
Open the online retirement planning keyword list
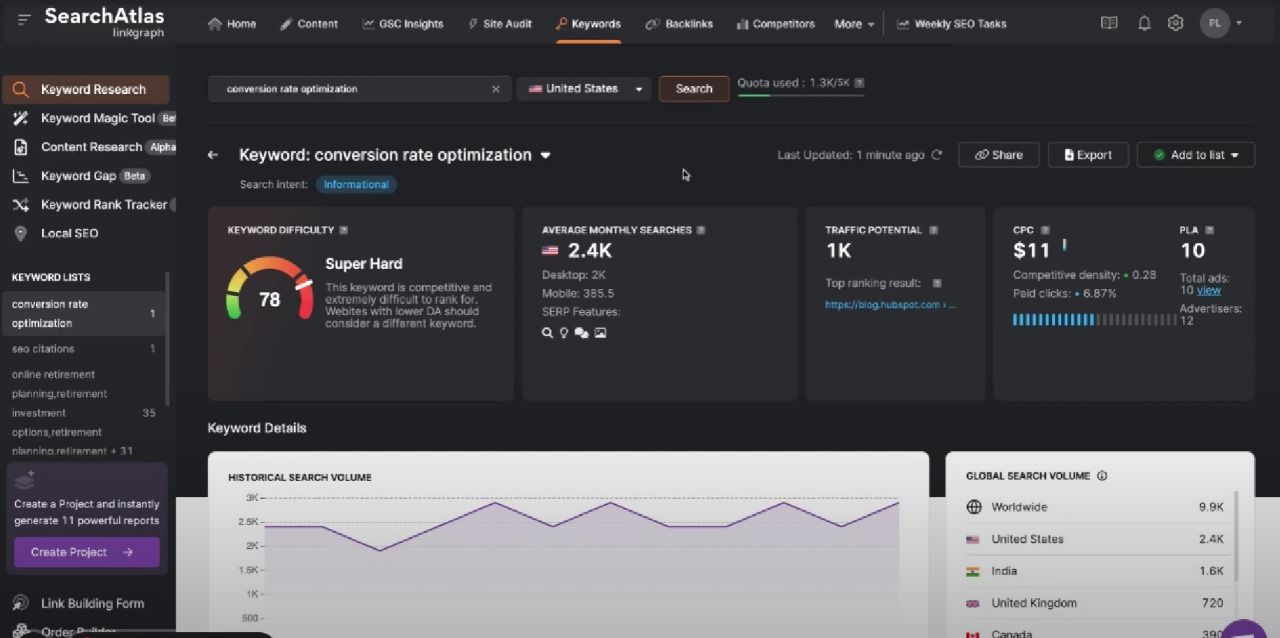click(84, 413)
